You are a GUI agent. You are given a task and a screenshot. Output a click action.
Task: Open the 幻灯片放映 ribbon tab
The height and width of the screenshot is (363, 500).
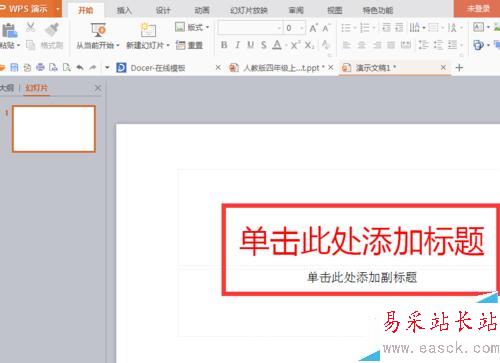click(x=249, y=10)
